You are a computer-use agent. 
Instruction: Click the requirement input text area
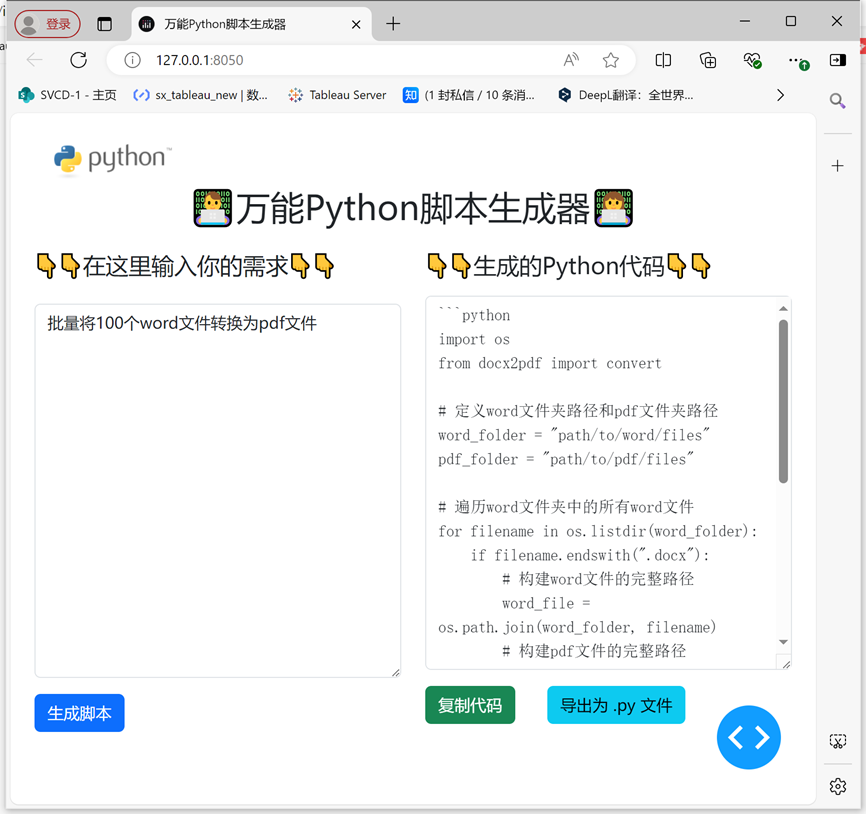click(218, 490)
